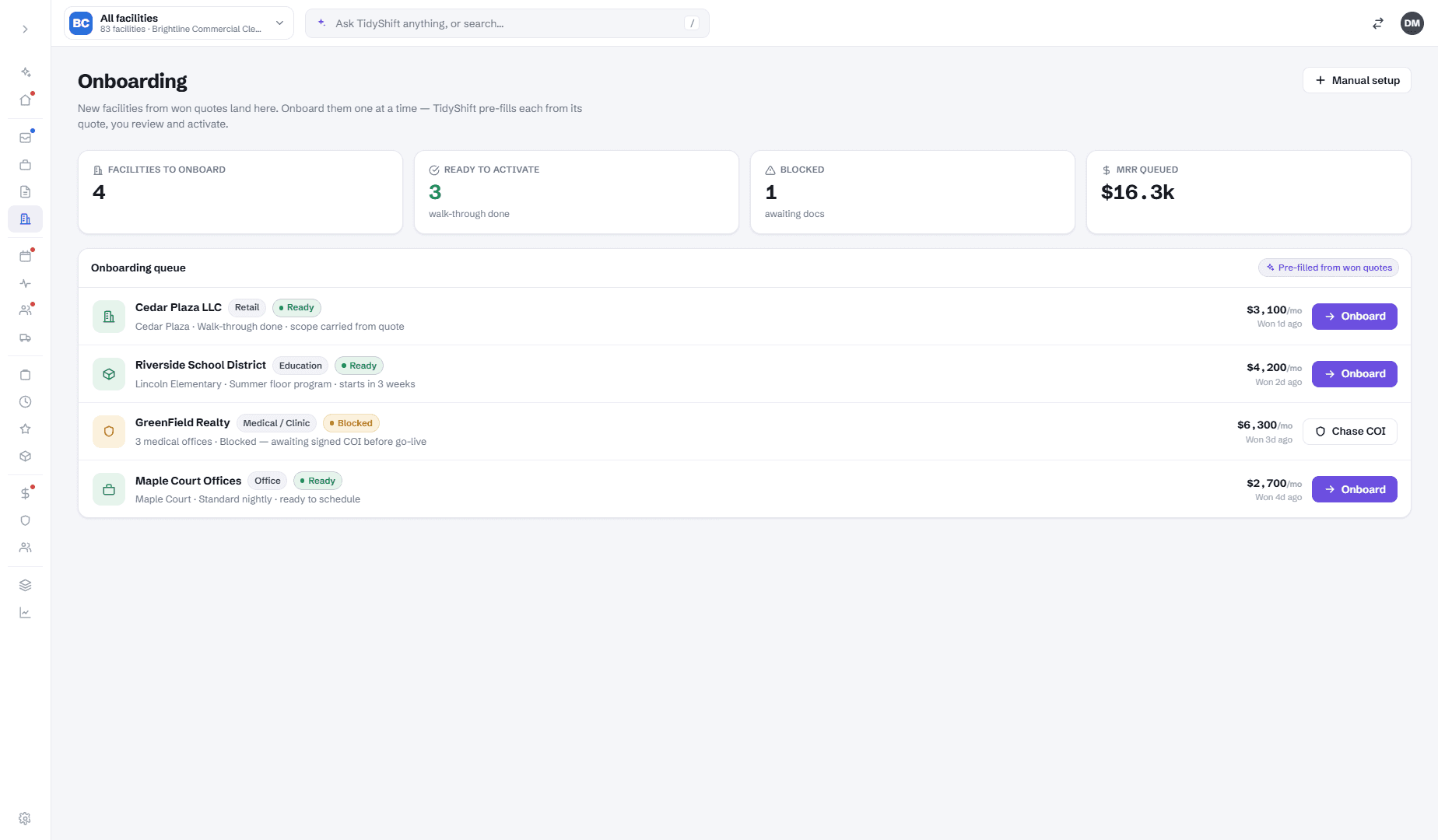Image resolution: width=1438 pixels, height=840 pixels.
Task: Click the GreenField Realty row shield icon
Action: coord(109,432)
